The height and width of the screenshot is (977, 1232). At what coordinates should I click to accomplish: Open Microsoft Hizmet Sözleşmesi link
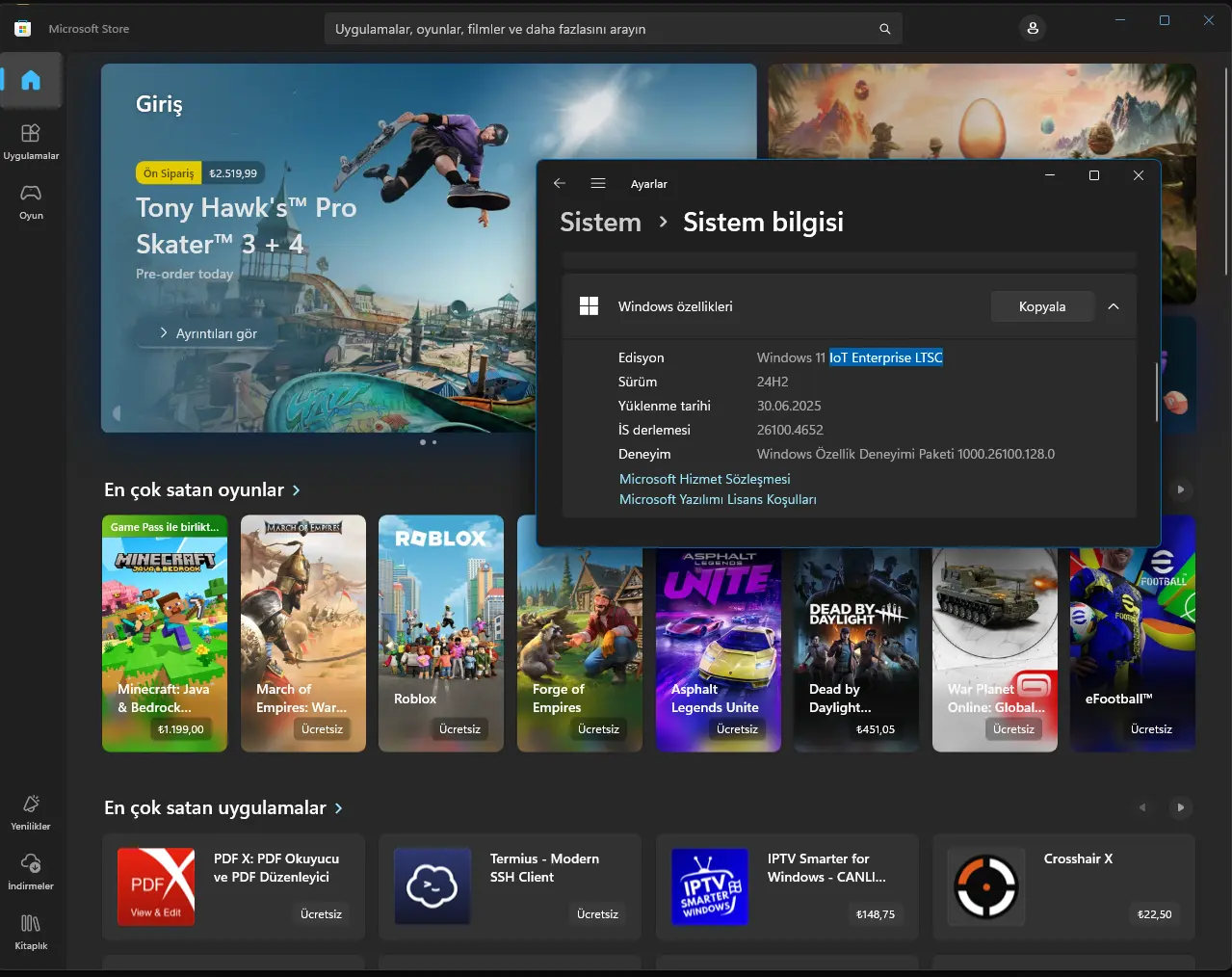(x=704, y=479)
